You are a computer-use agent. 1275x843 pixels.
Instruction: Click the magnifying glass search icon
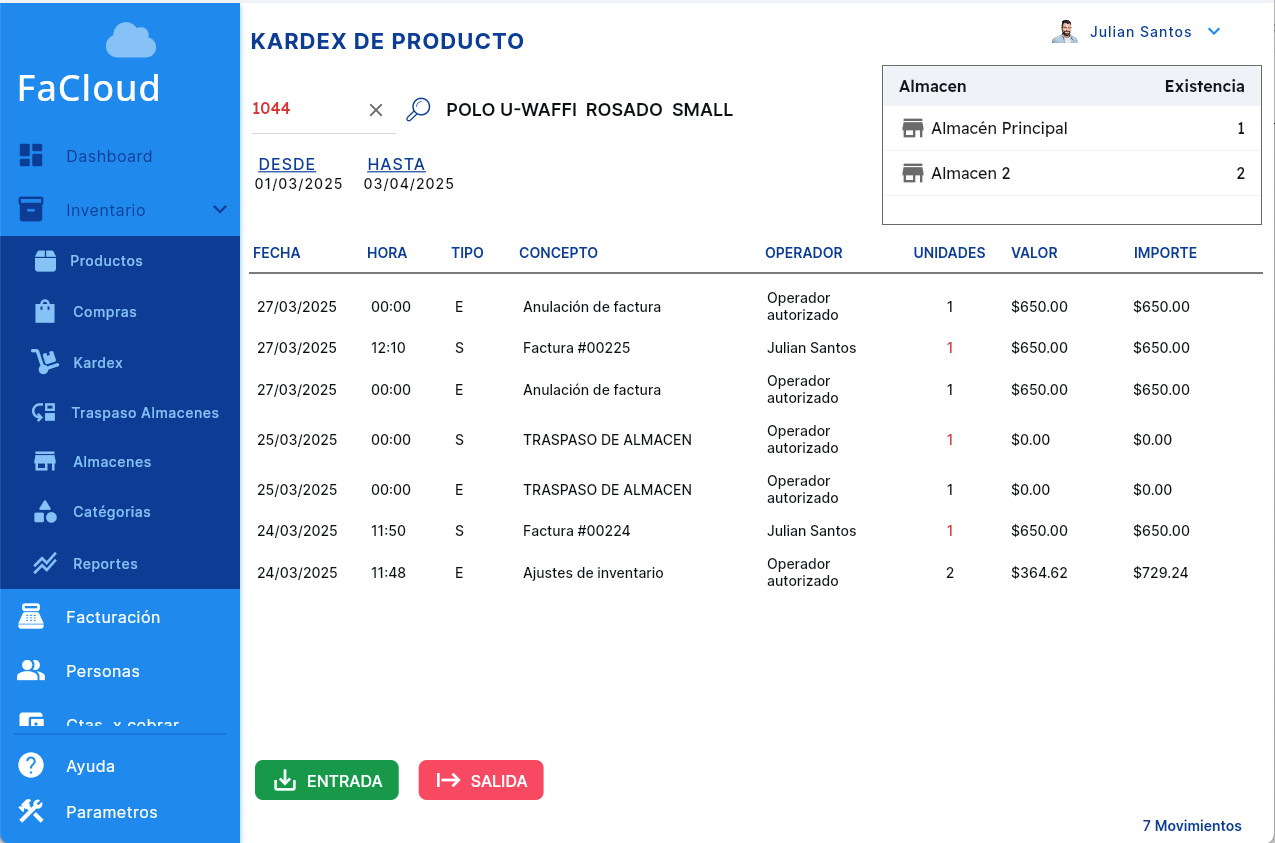point(418,110)
